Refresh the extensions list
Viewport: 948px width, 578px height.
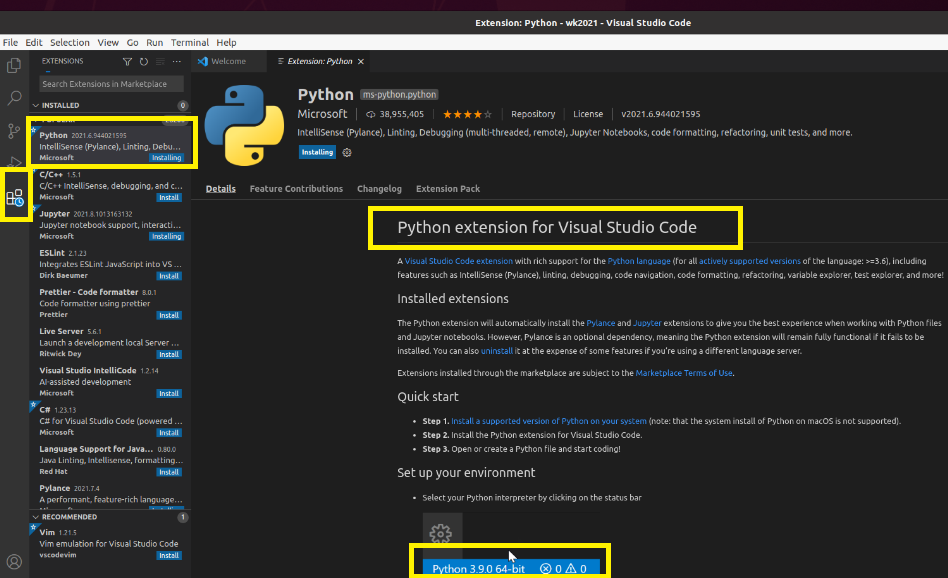pos(143,62)
